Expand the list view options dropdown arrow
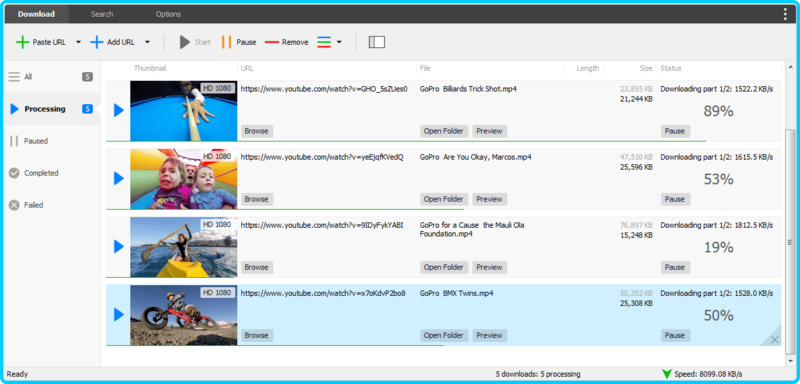 [x=339, y=42]
